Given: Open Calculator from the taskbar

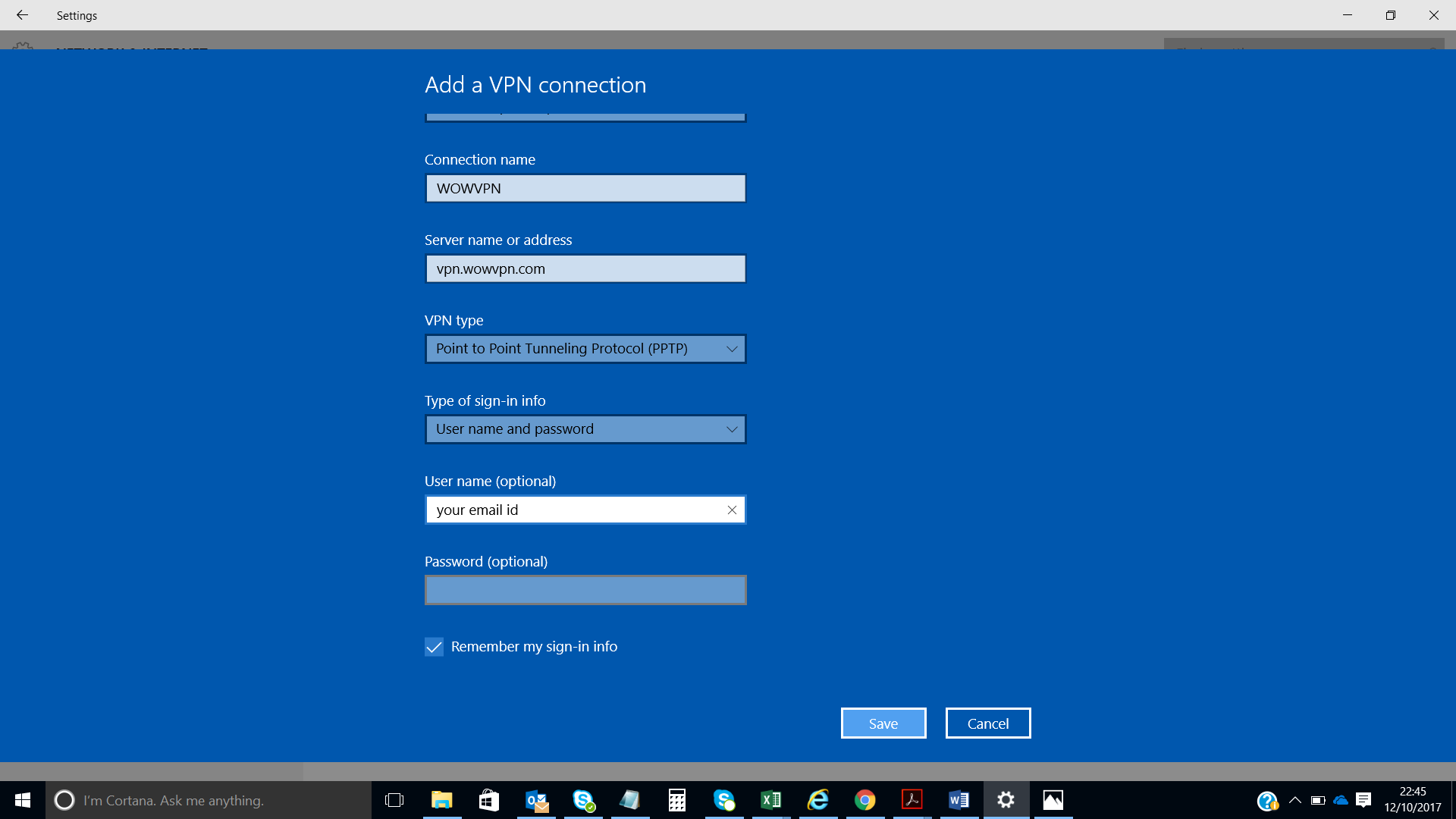Looking at the screenshot, I should click(x=677, y=800).
